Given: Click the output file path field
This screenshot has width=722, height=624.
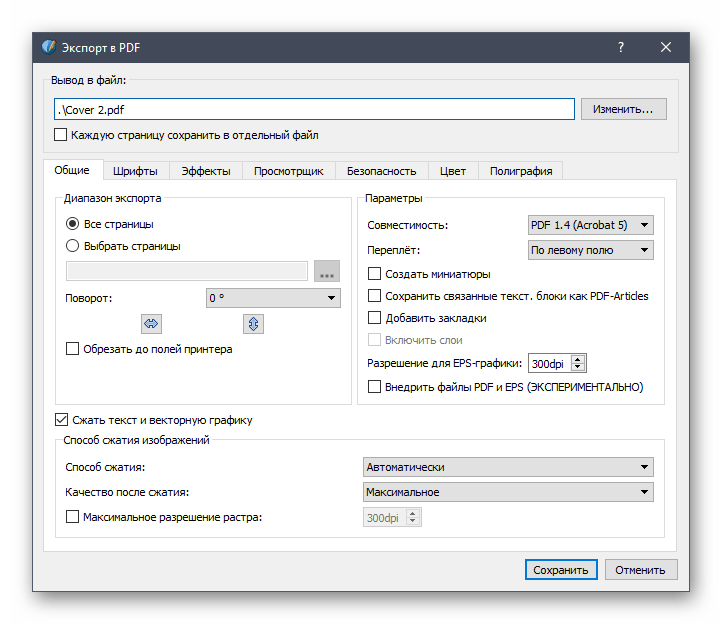Looking at the screenshot, I should click(x=314, y=109).
